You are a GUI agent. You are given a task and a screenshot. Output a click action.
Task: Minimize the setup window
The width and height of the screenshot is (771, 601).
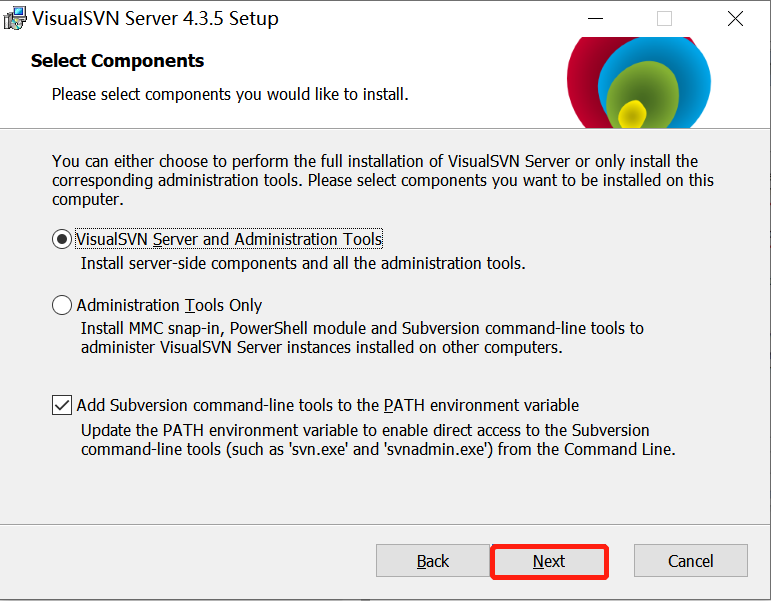coord(595,19)
